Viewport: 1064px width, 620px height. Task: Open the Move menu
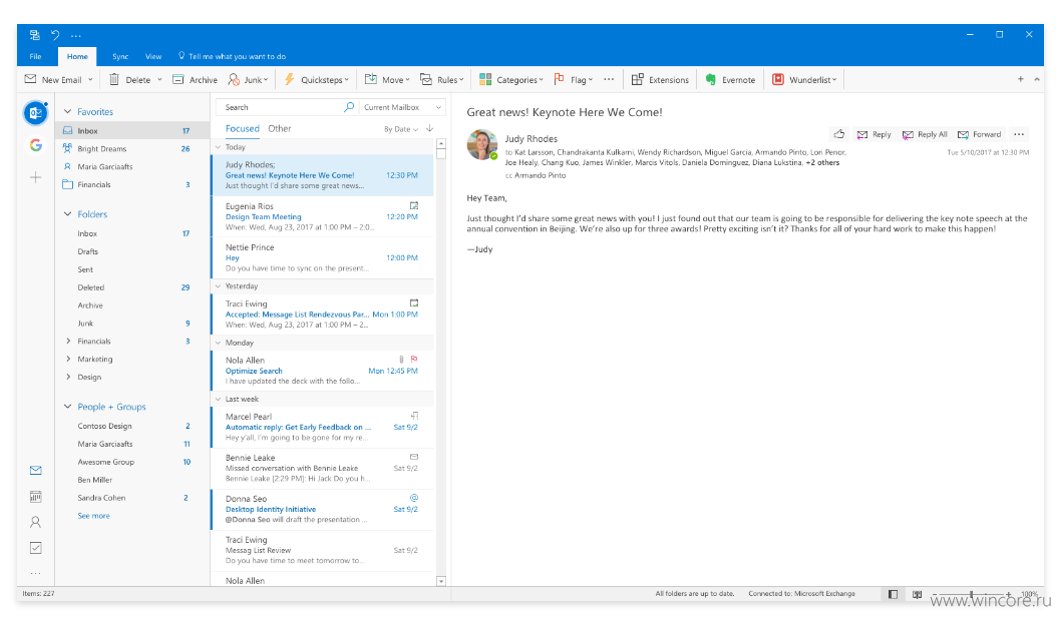pyautogui.click(x=387, y=79)
